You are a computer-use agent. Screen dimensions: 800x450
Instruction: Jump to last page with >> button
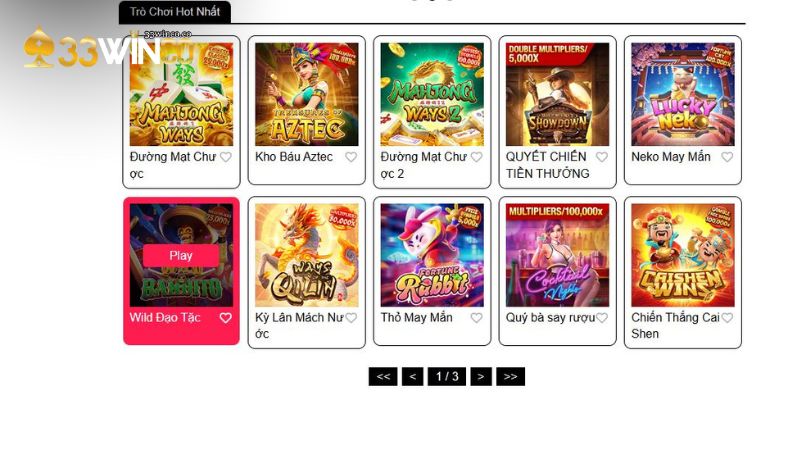click(x=510, y=377)
